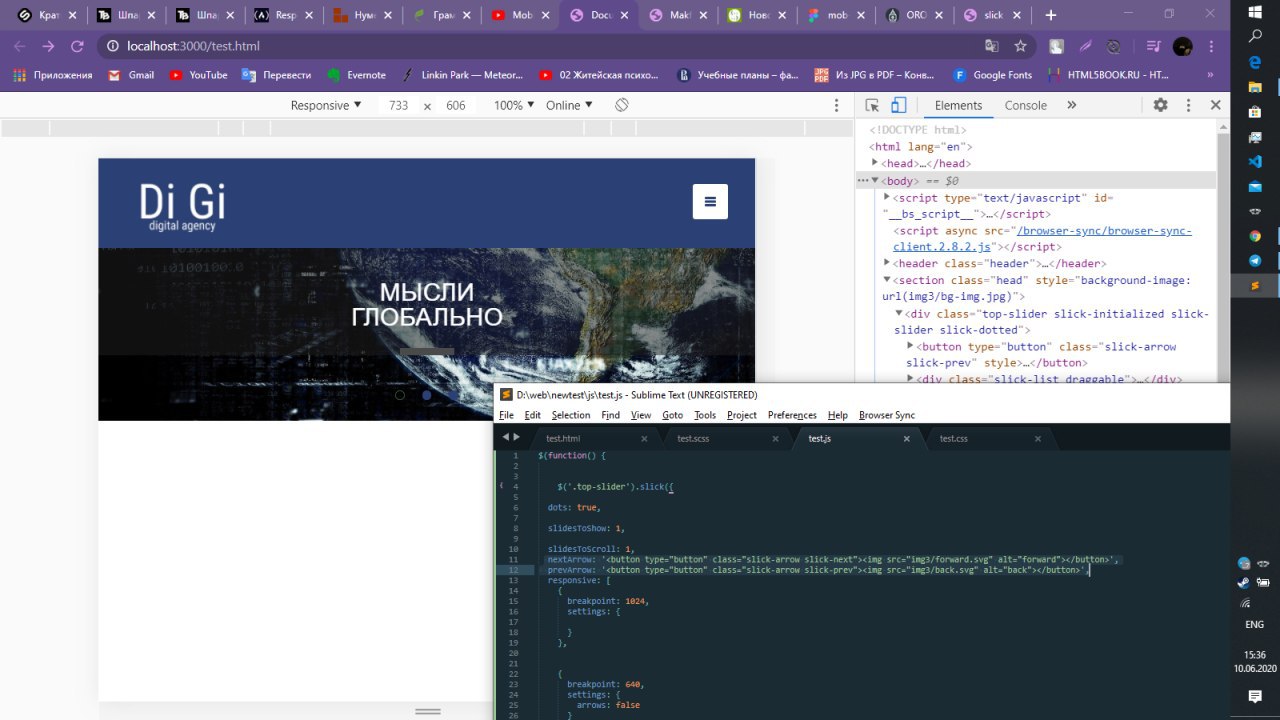Image resolution: width=1280 pixels, height=720 pixels.
Task: Expand the slick-prev button node
Action: (x=910, y=346)
